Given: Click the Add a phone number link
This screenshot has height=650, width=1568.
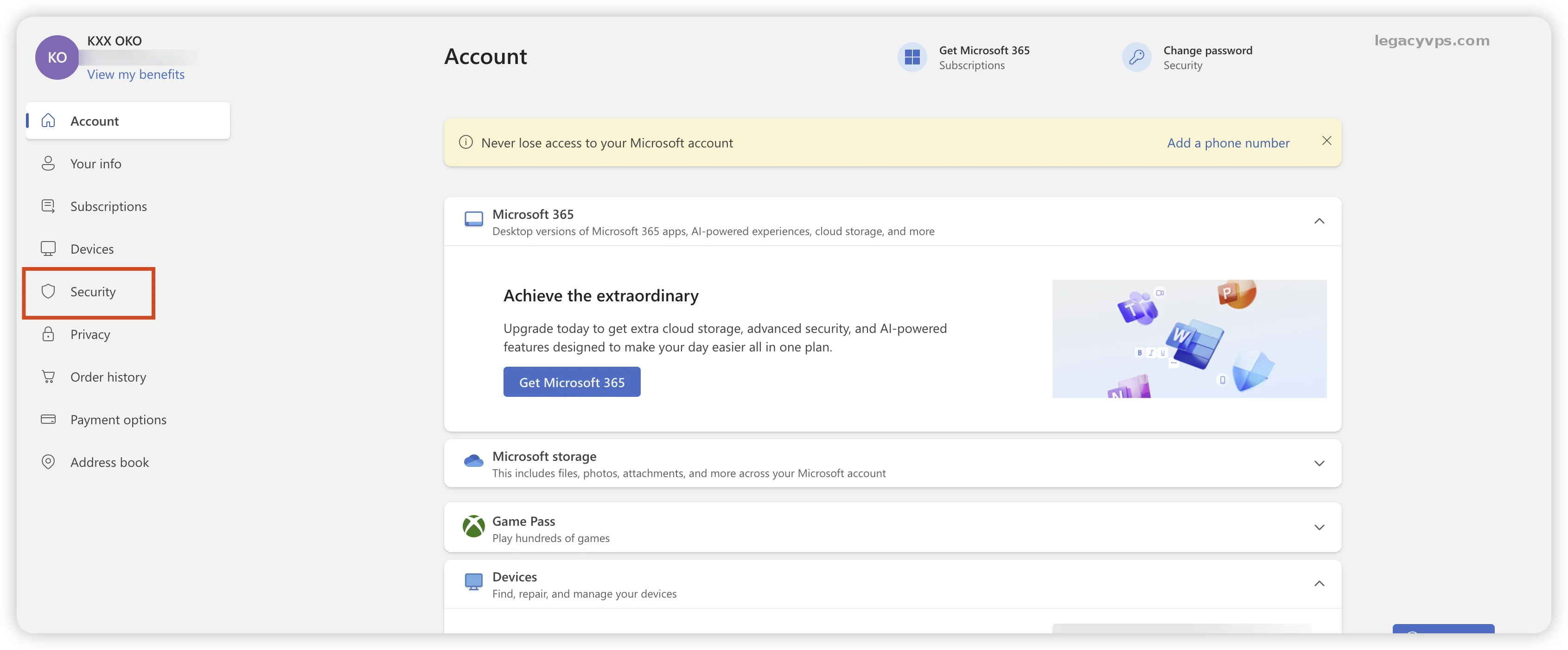Looking at the screenshot, I should pos(1228,143).
